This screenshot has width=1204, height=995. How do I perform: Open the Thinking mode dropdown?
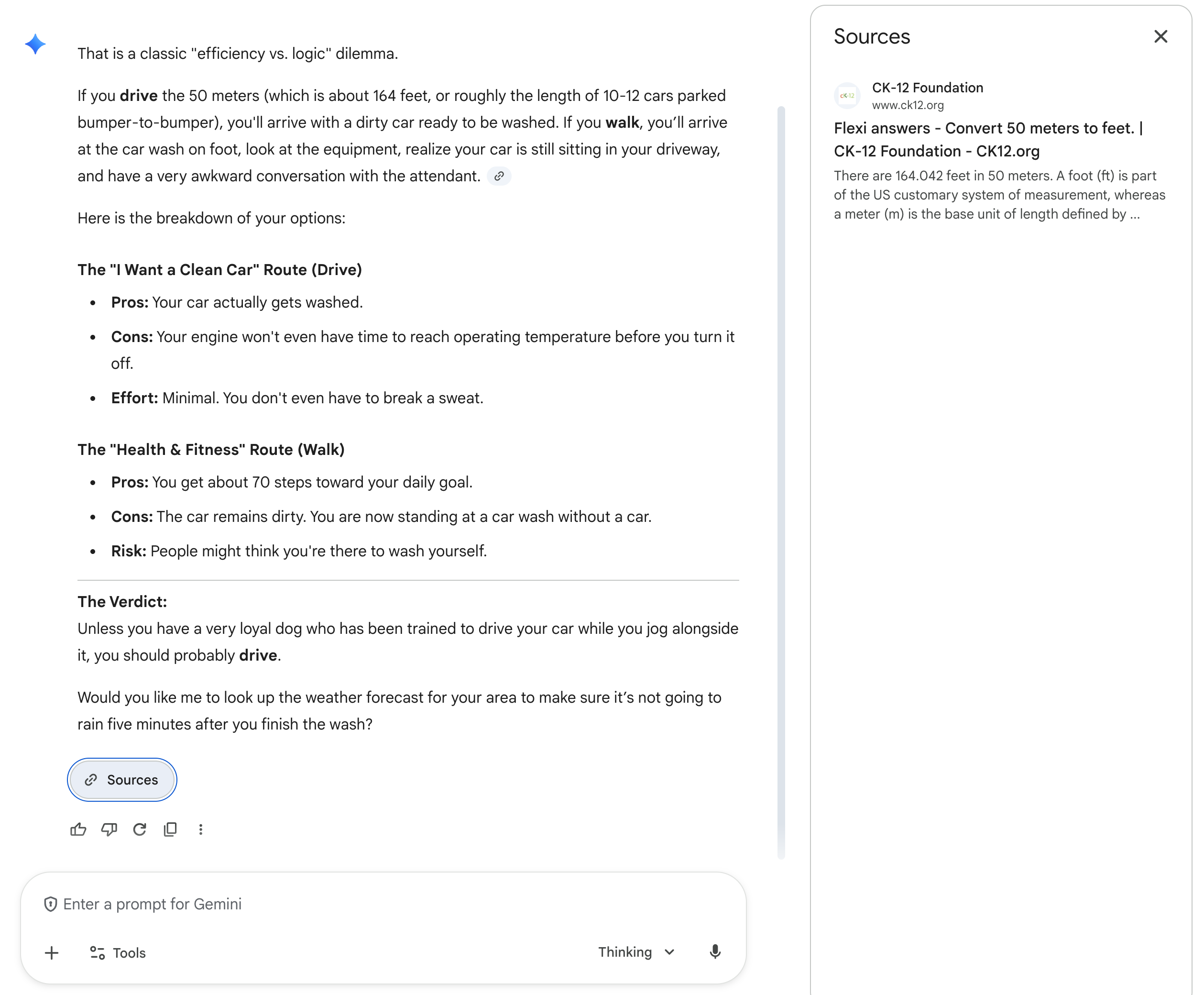636,952
